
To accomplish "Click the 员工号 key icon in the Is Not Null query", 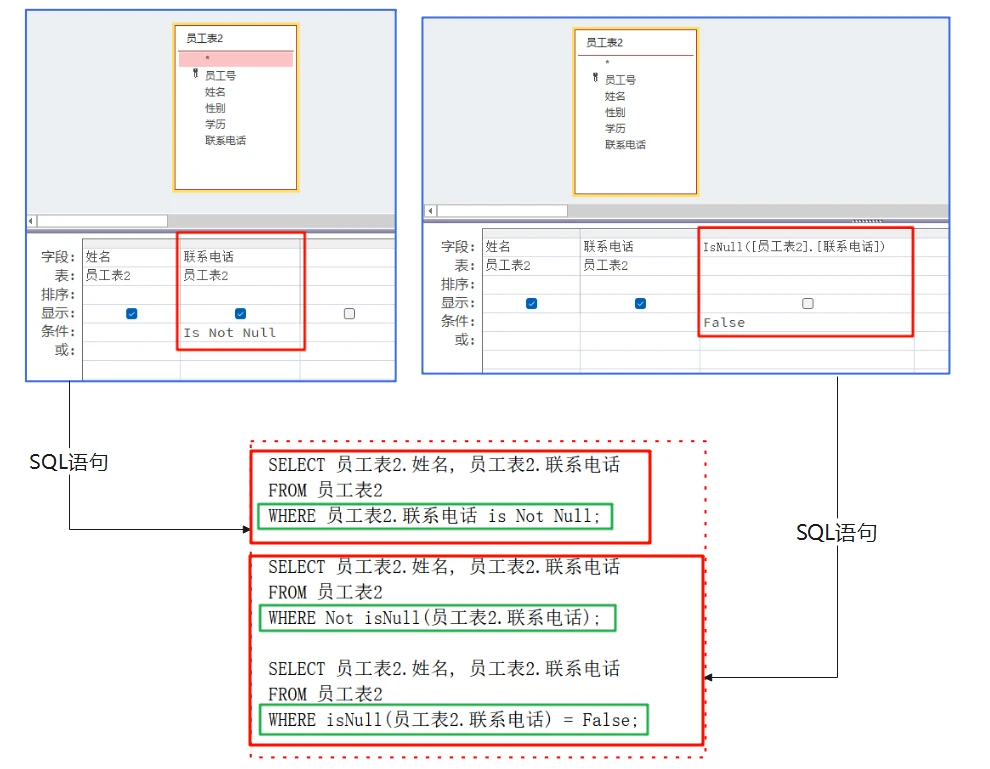I will (196, 74).
